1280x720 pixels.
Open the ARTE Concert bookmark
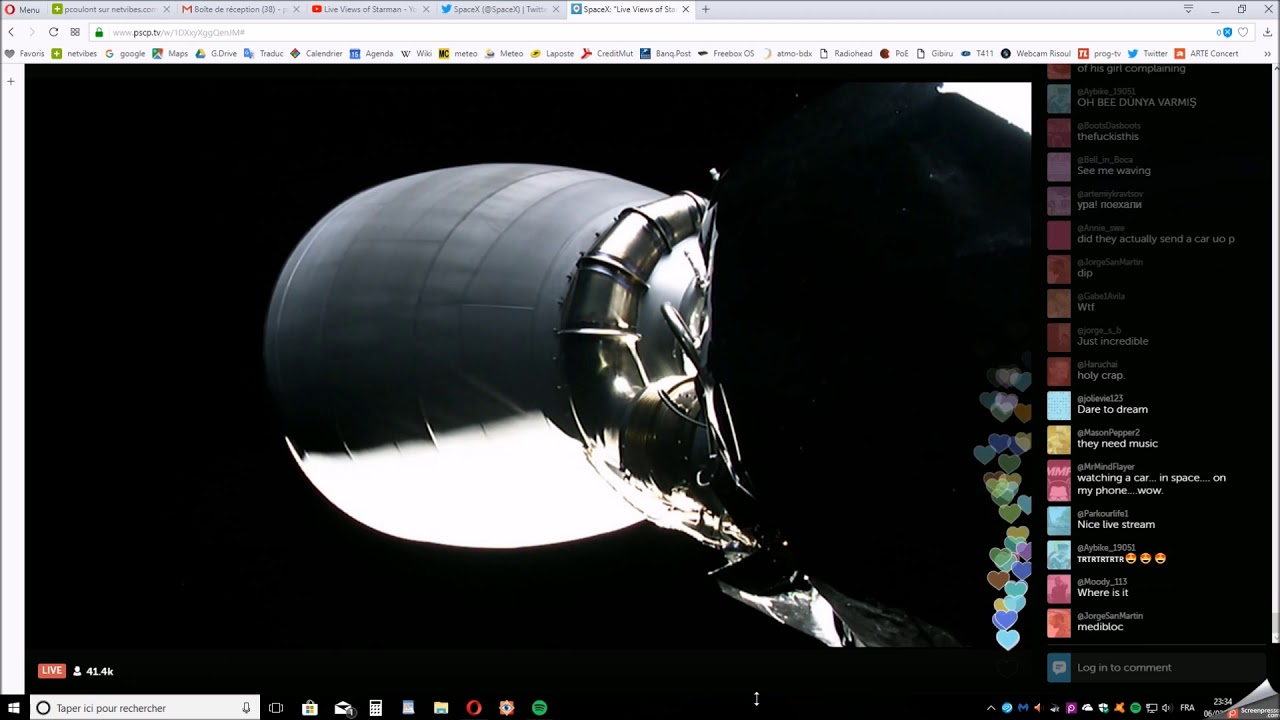[x=1206, y=53]
